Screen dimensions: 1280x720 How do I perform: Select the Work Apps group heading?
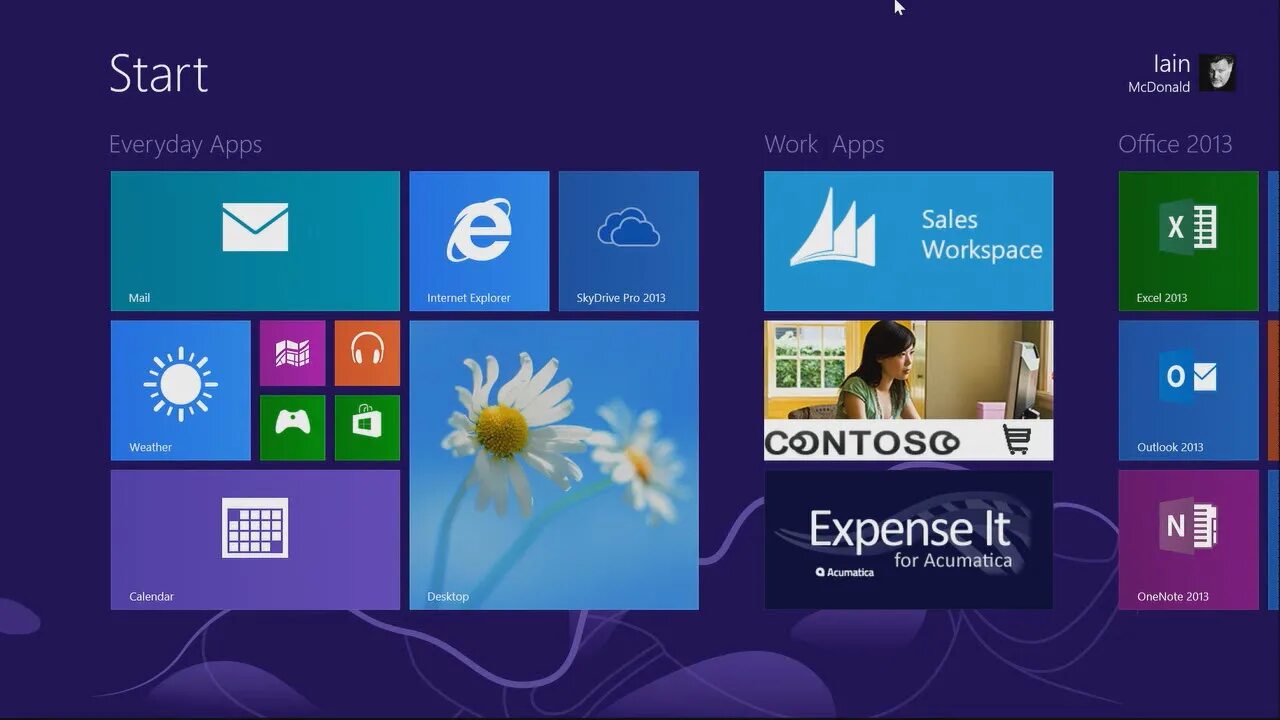[824, 145]
